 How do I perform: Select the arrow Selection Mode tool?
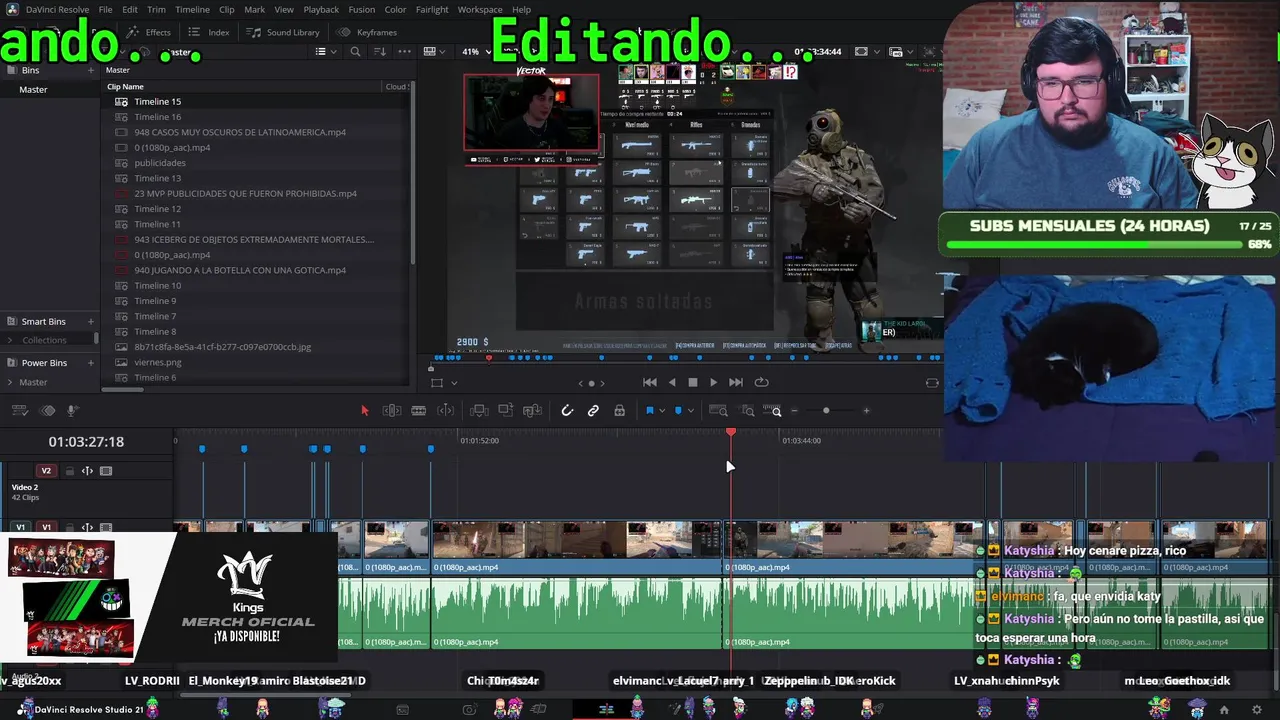tap(364, 410)
